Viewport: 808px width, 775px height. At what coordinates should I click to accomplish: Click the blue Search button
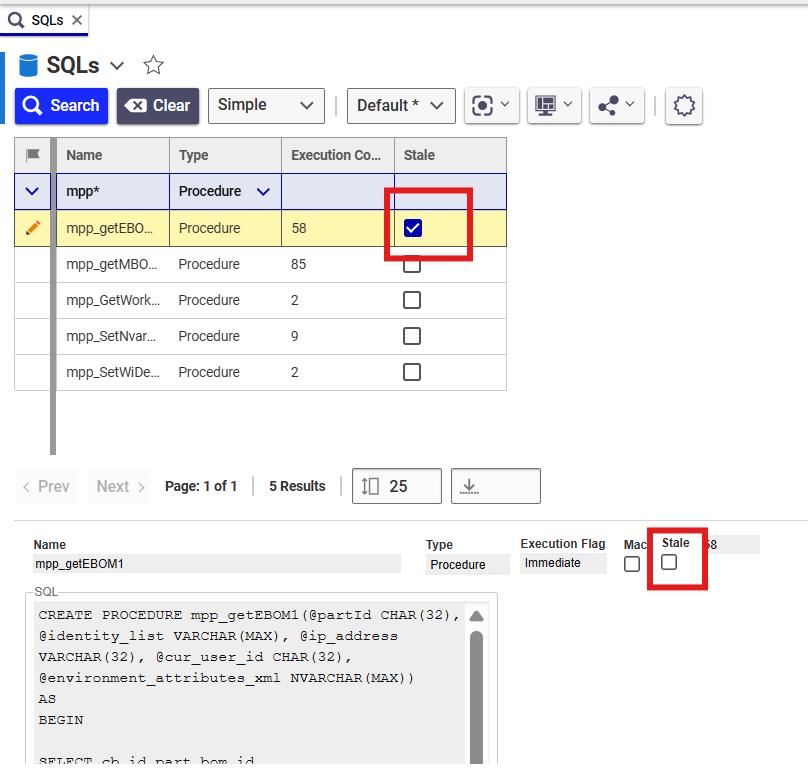click(61, 105)
